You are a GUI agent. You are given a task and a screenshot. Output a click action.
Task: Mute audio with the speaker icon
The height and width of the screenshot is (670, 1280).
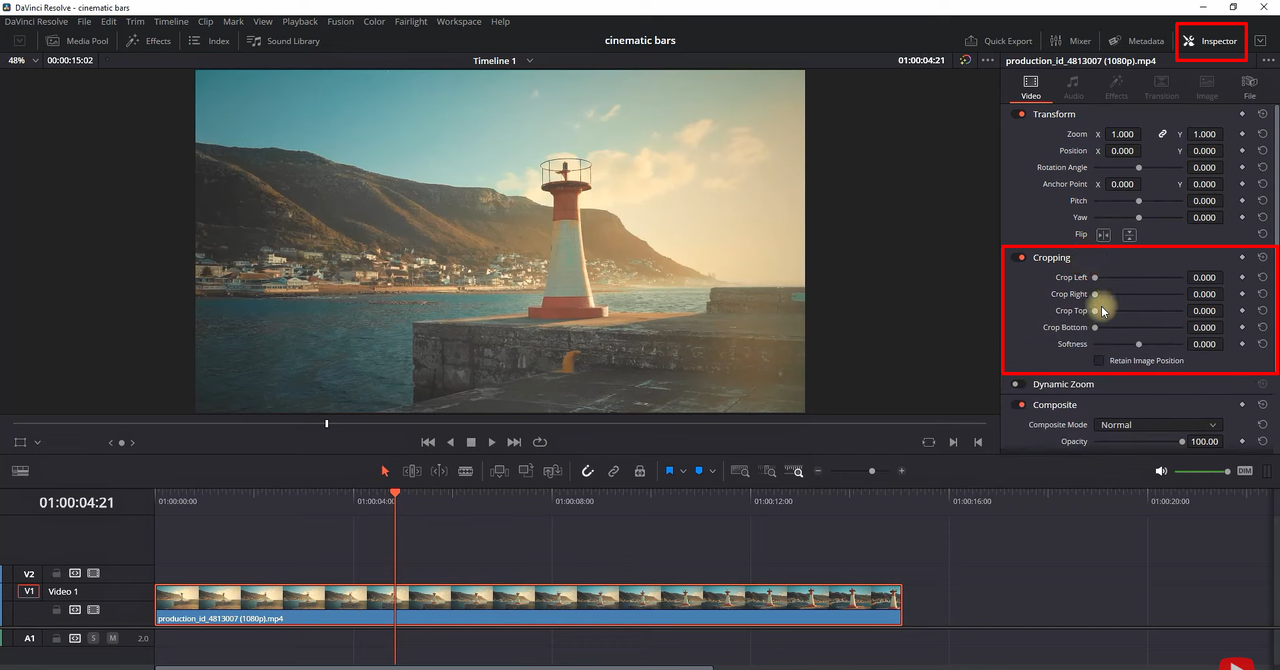(1161, 471)
